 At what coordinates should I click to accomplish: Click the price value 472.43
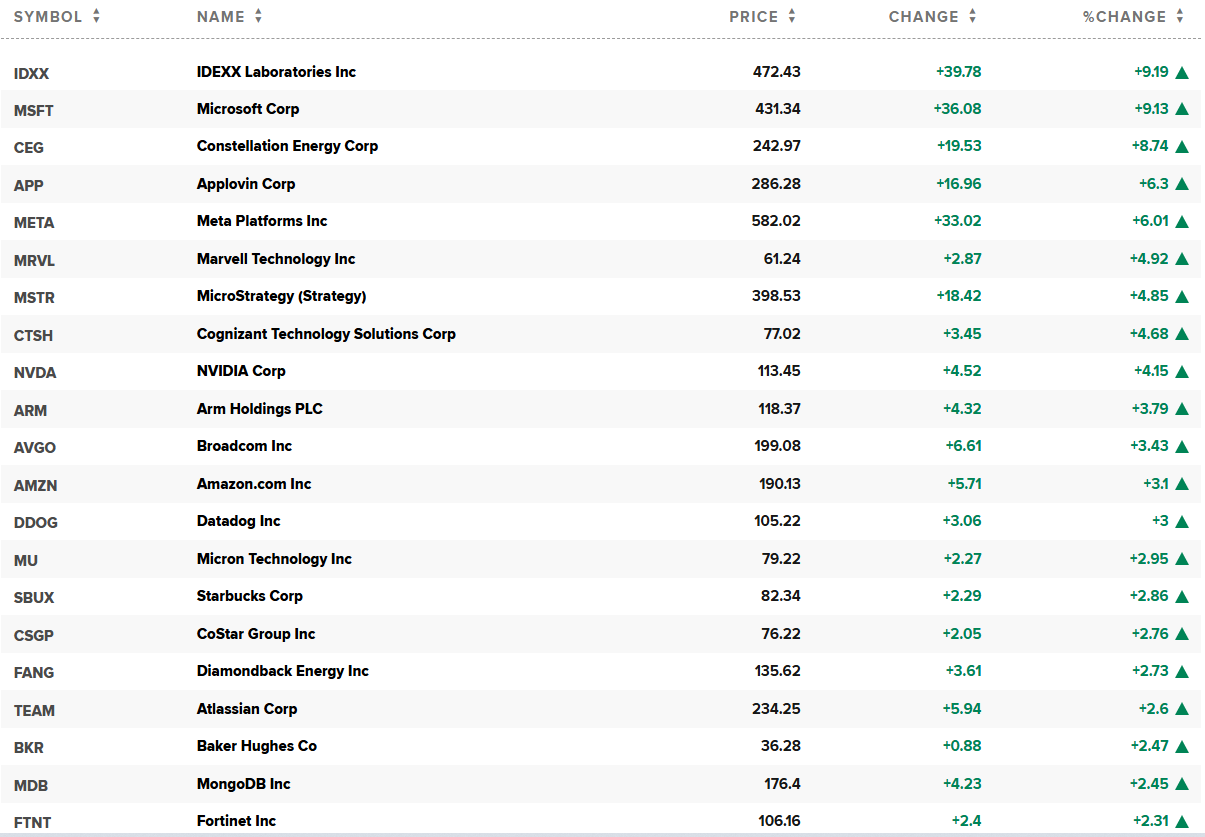click(777, 72)
